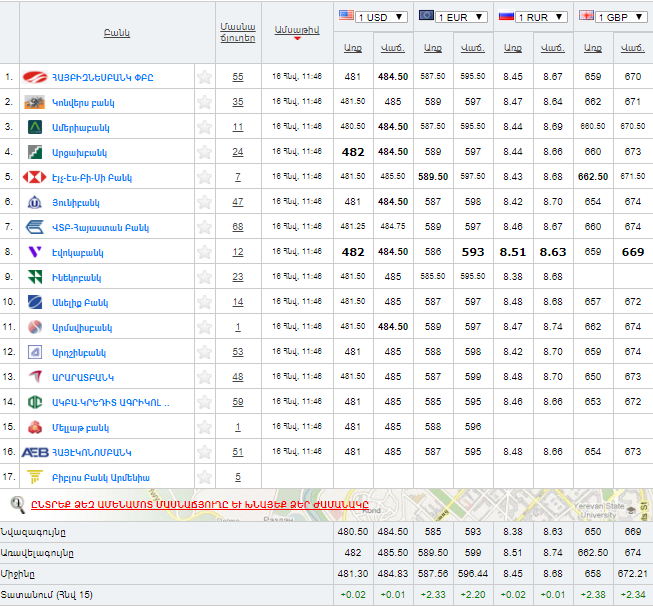Open the Էյչ-Էս-Բի-Սի Բանկ link
The width and height of the screenshot is (653, 606).
(92, 178)
